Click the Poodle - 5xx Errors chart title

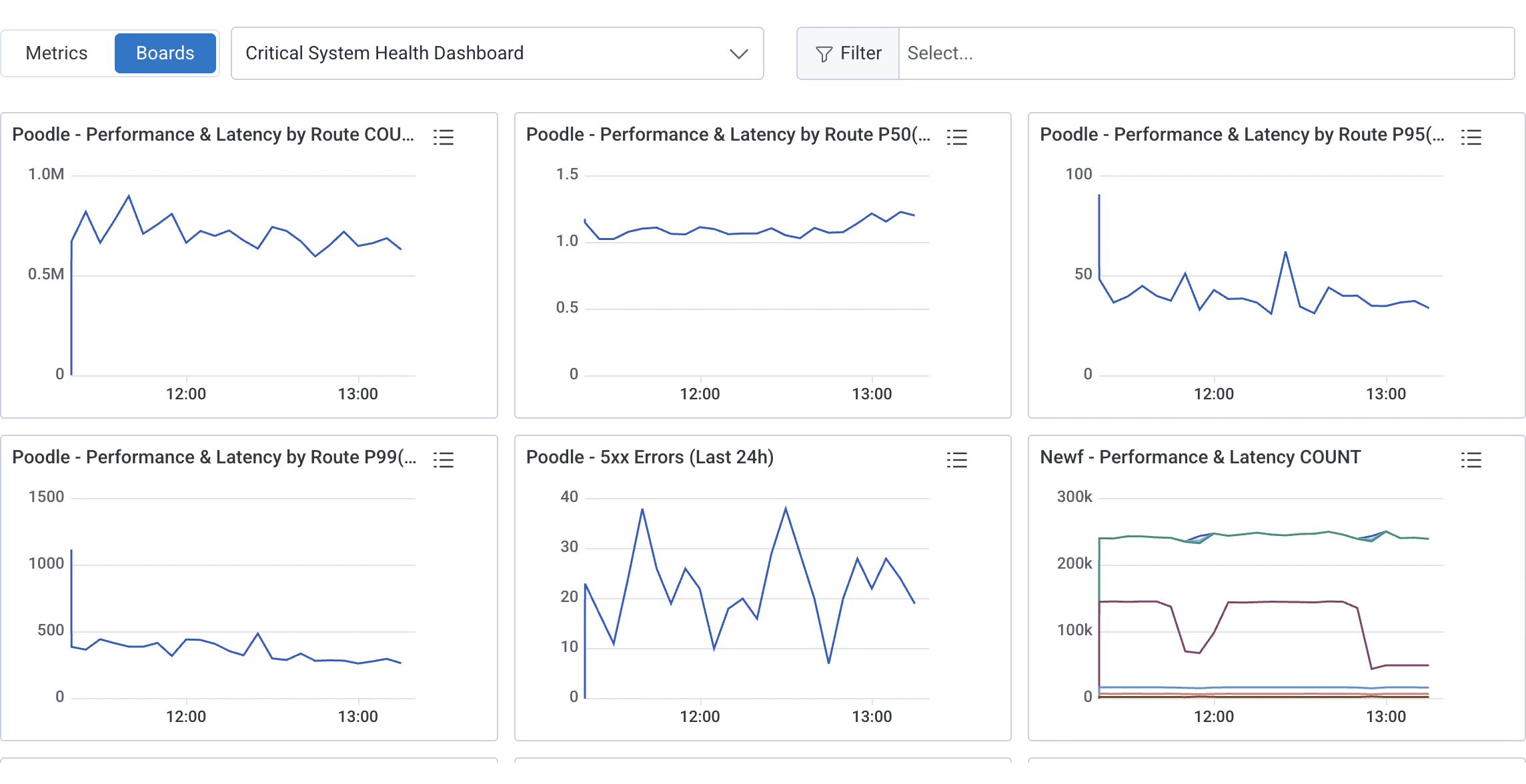click(650, 457)
